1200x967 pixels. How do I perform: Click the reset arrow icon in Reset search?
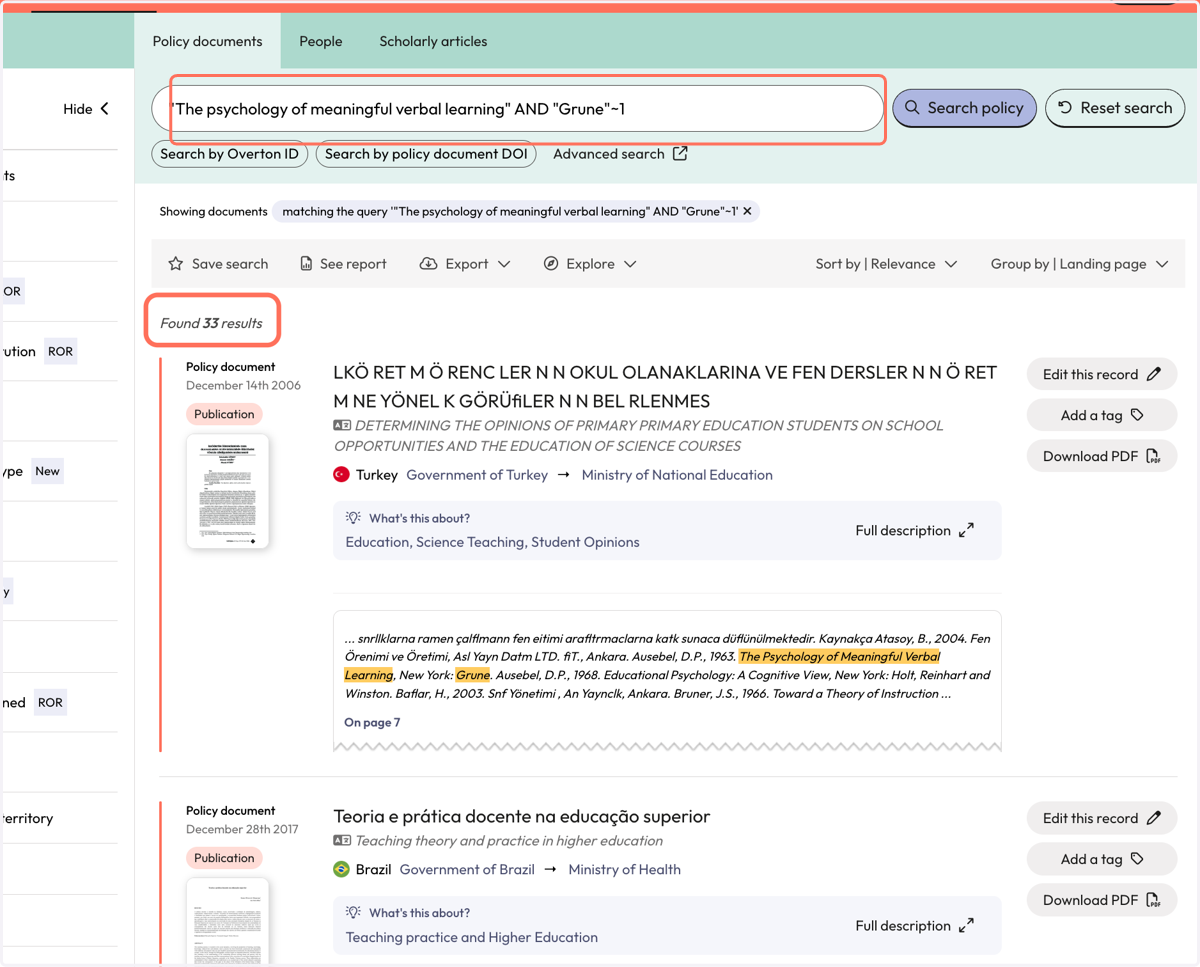1065,108
